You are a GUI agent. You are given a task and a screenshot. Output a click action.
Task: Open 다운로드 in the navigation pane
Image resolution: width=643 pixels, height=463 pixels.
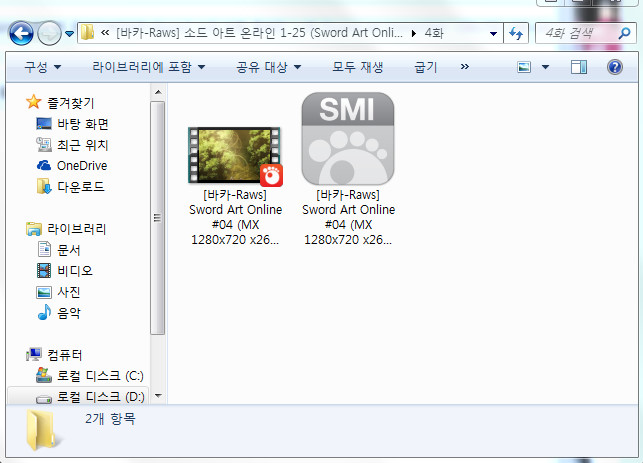[81, 187]
